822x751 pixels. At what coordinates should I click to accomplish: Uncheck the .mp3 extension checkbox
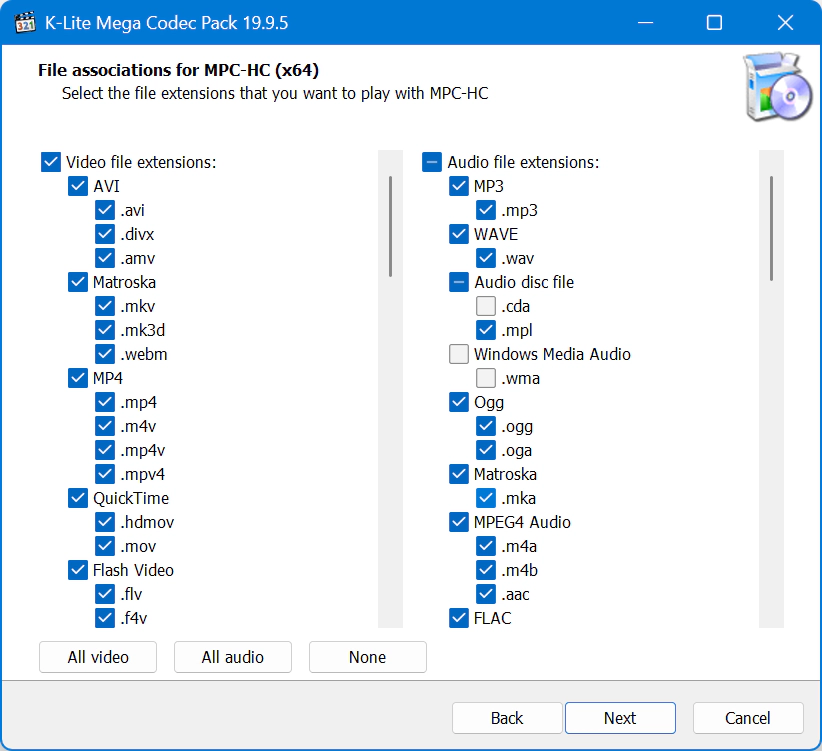[486, 210]
